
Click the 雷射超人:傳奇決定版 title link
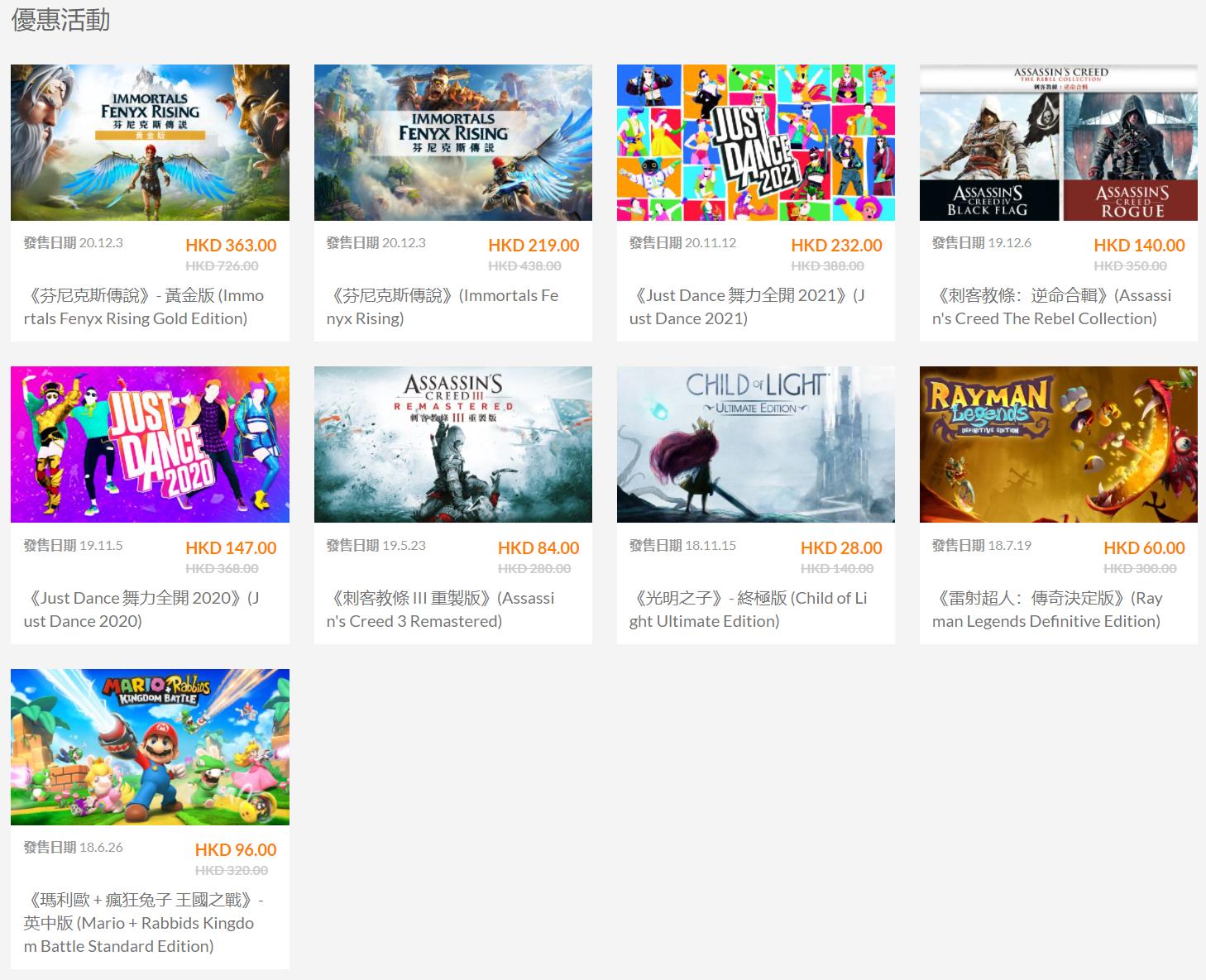[1047, 610]
